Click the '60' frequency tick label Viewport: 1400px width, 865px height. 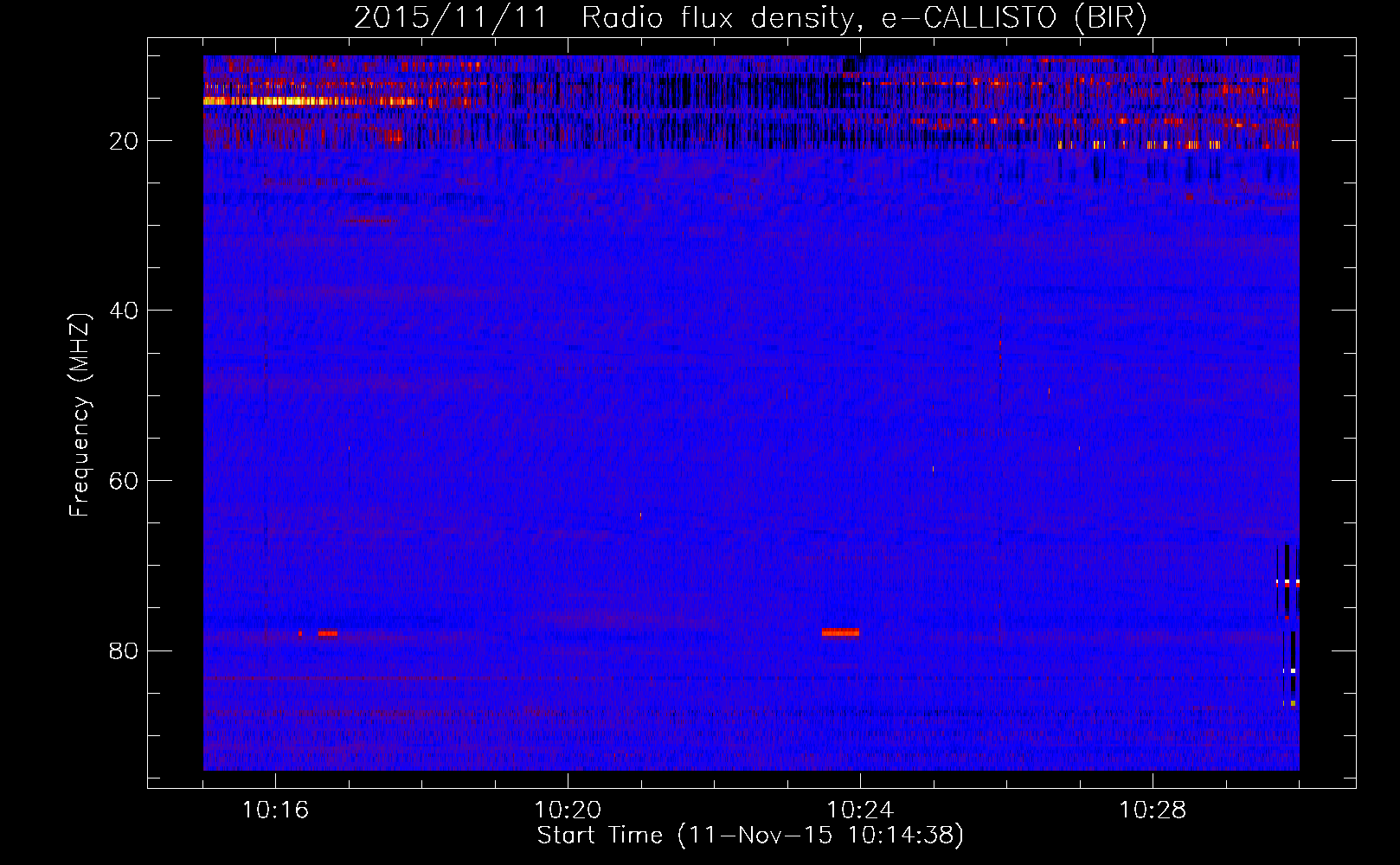tap(124, 481)
